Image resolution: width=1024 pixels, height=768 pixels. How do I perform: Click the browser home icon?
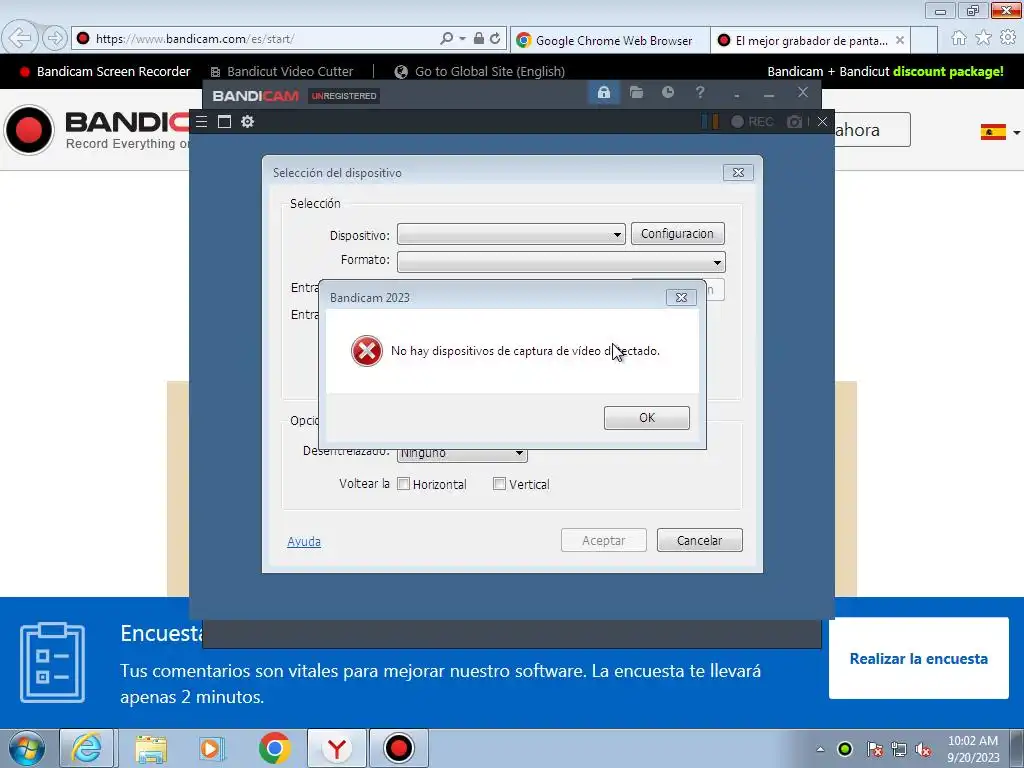pos(958,38)
